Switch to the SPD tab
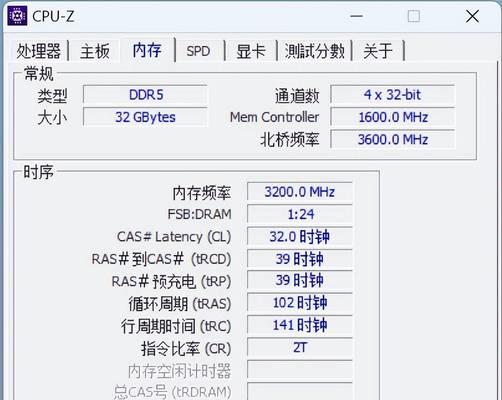502x400 pixels. coord(198,51)
